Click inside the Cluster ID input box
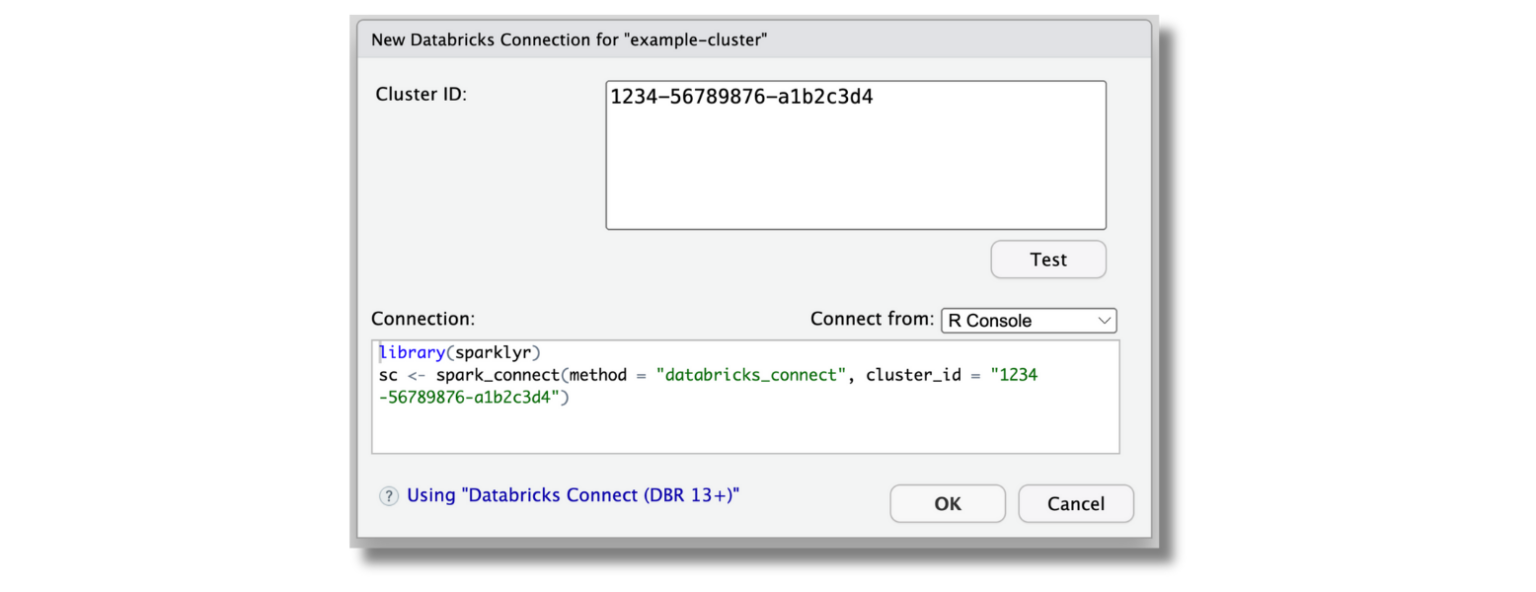The height and width of the screenshot is (592, 1536). [x=855, y=155]
